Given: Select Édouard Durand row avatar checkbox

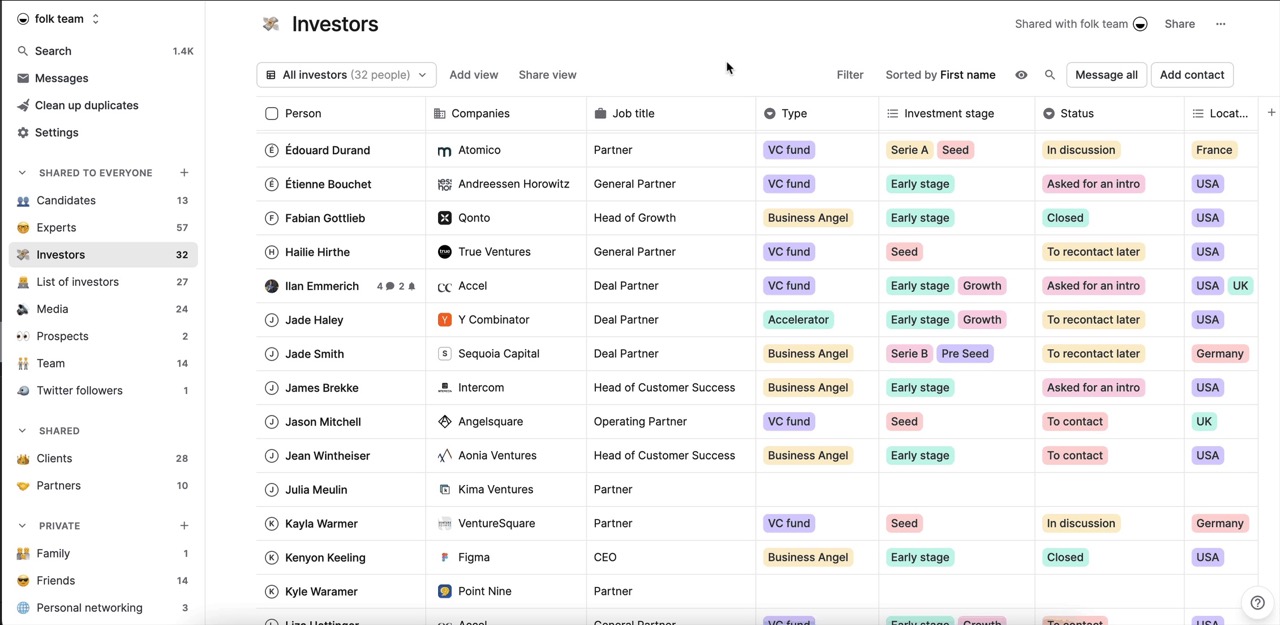Looking at the screenshot, I should [271, 150].
